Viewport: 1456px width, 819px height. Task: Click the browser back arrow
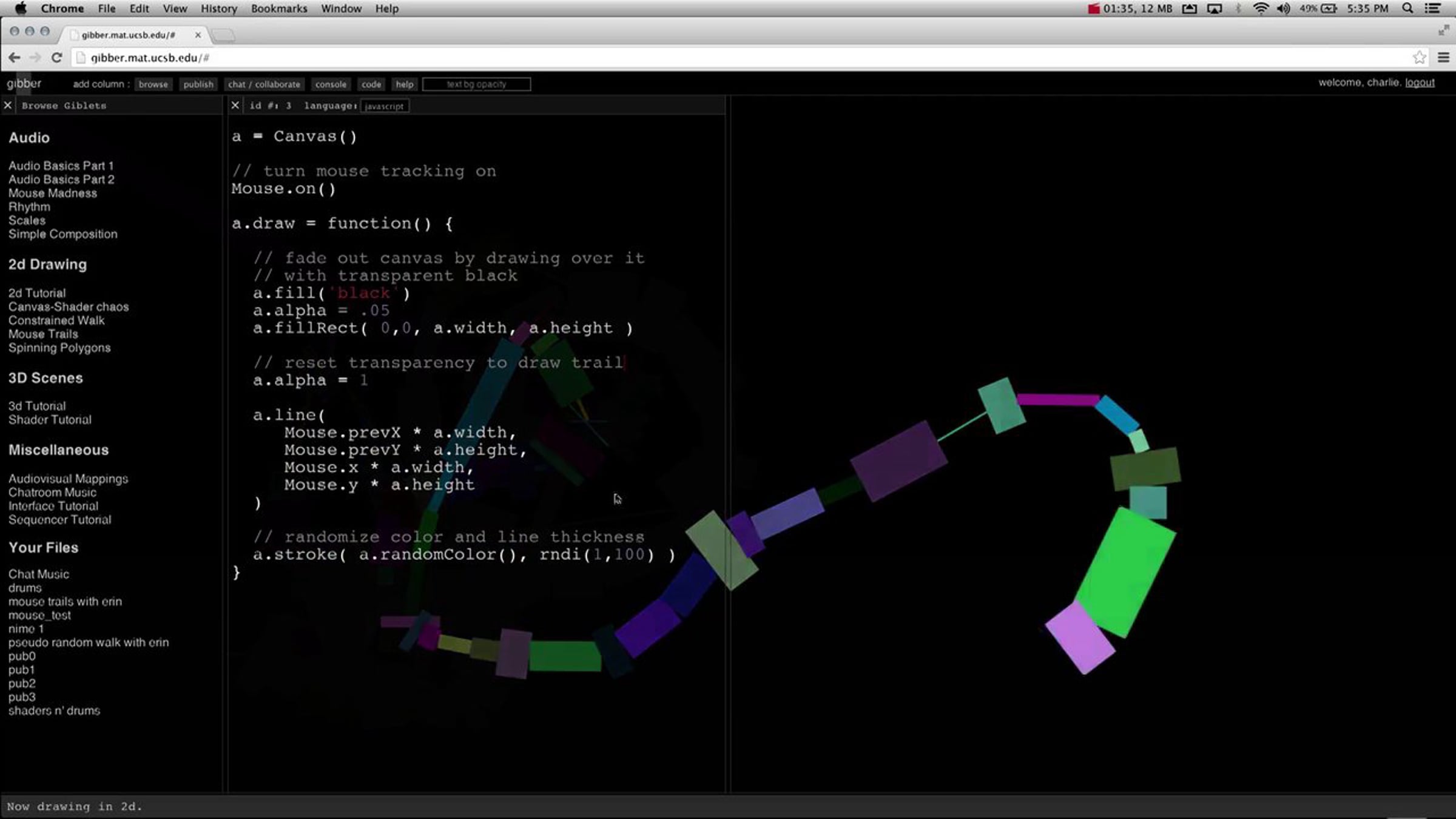point(15,58)
